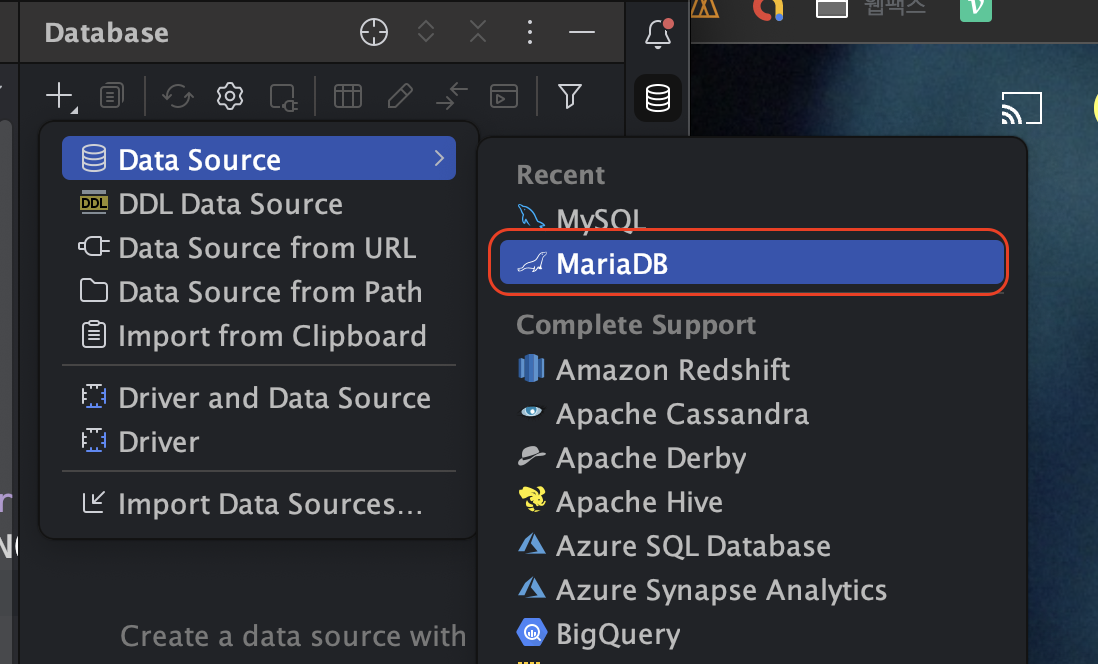Click the Edit source pencil icon
The height and width of the screenshot is (664, 1098).
[400, 96]
